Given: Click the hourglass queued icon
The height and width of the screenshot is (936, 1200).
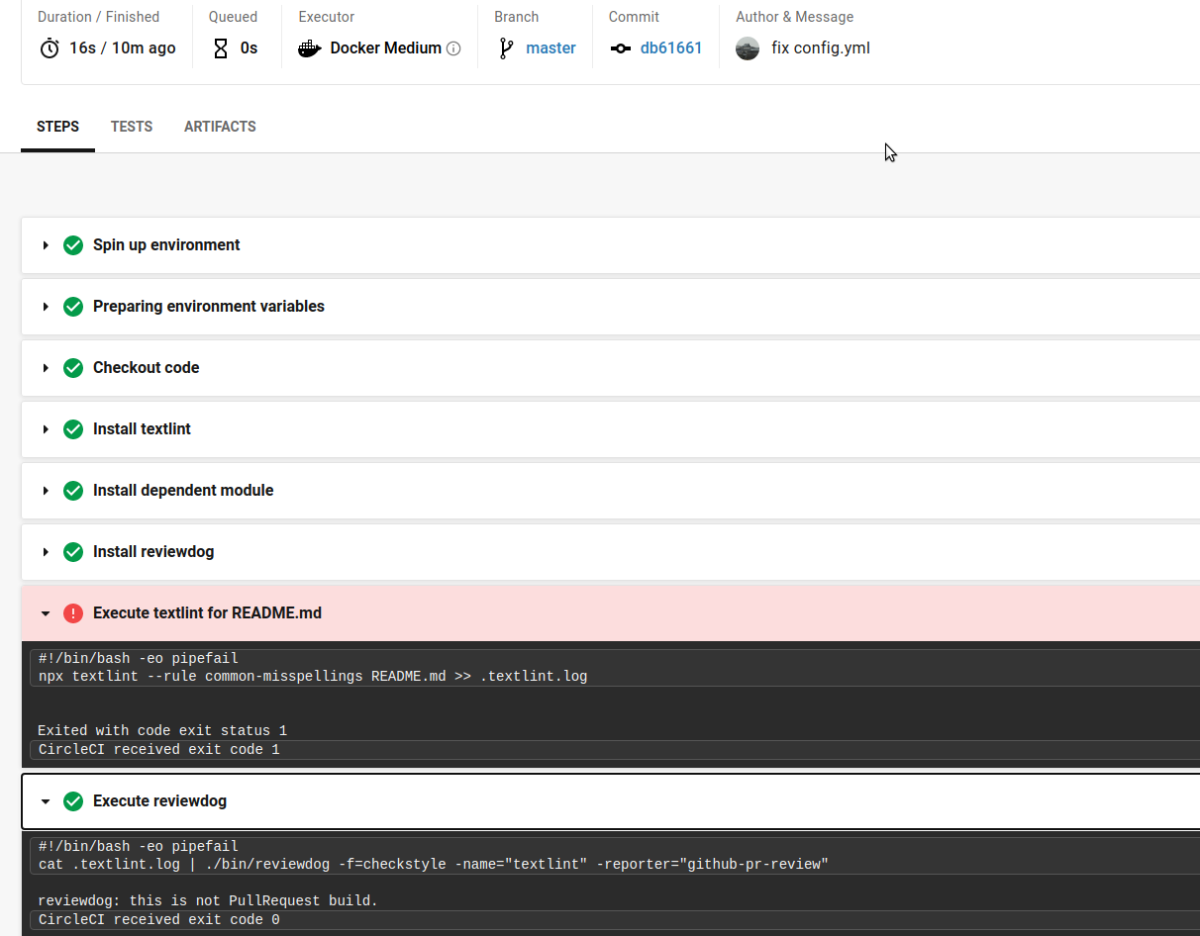Looking at the screenshot, I should coord(221,48).
